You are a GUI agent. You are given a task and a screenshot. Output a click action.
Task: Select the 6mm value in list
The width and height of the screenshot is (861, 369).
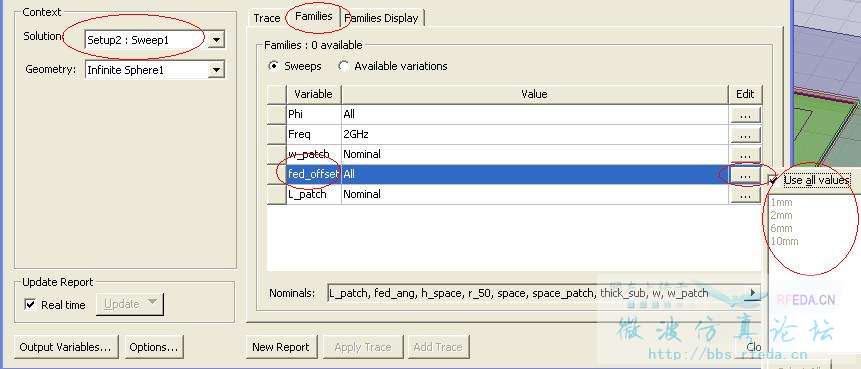(781, 228)
